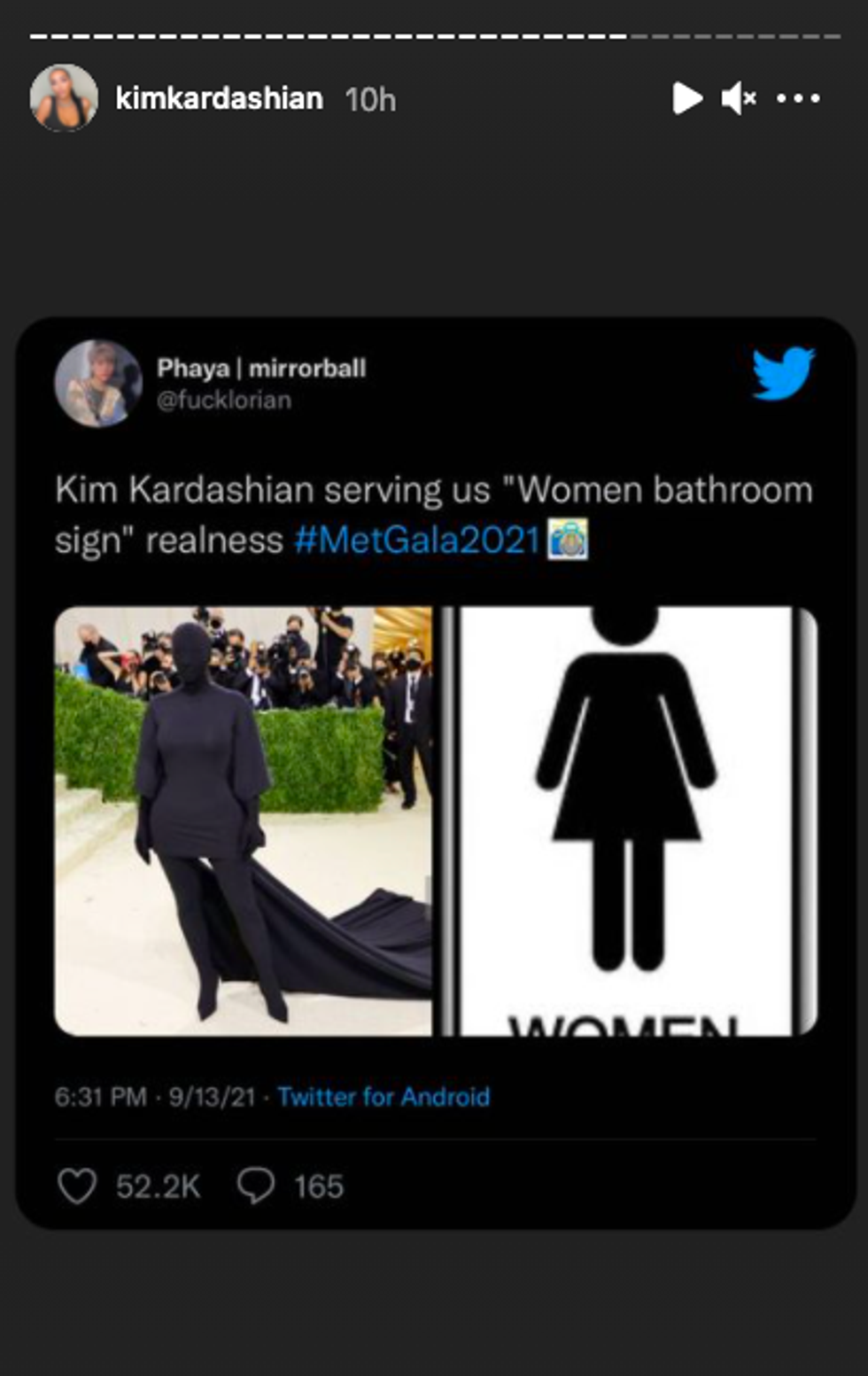Click the story progress bar segments
Image resolution: width=868 pixels, height=1376 pixels.
tap(435, 36)
